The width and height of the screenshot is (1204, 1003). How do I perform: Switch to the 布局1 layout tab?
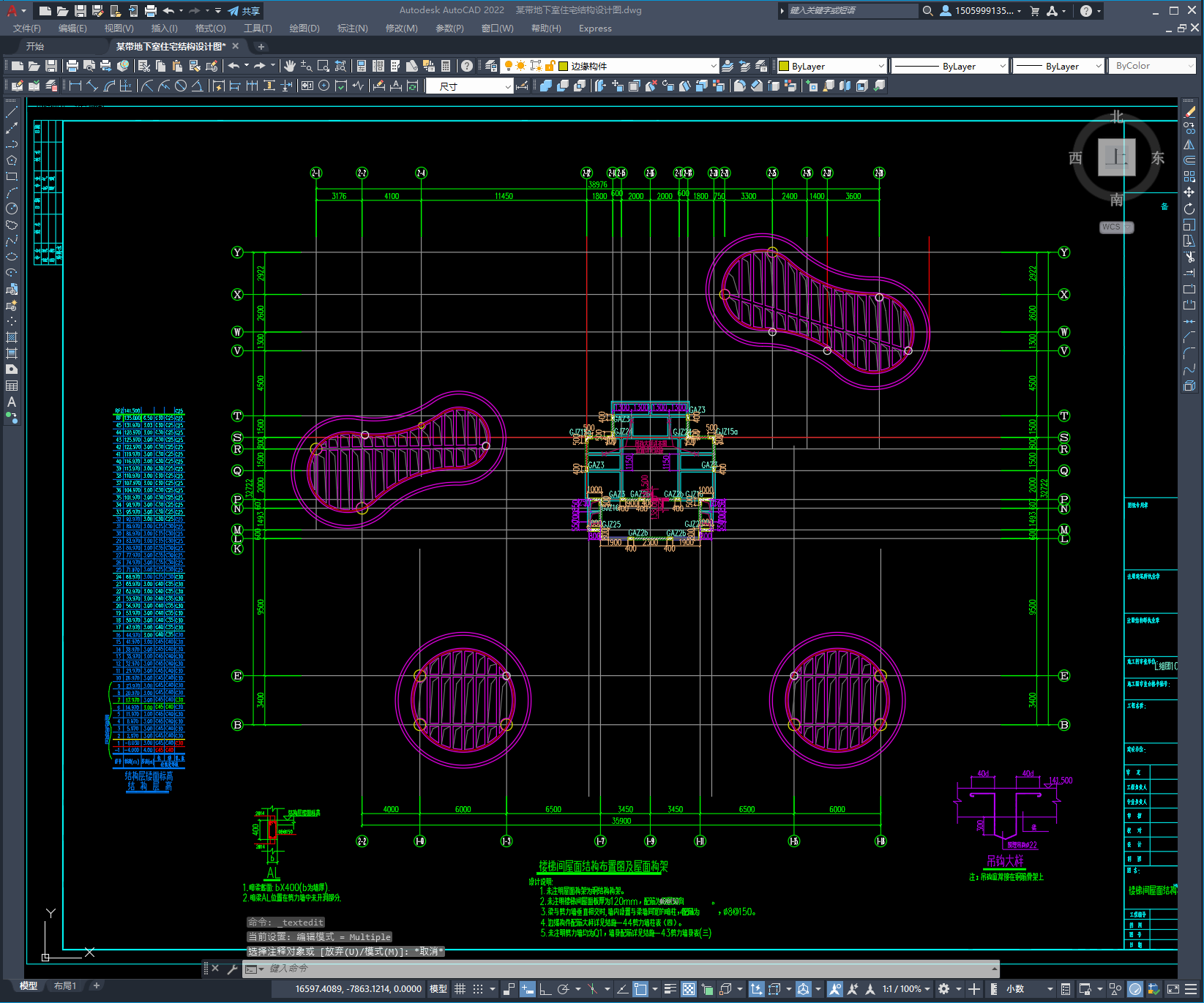(65, 986)
